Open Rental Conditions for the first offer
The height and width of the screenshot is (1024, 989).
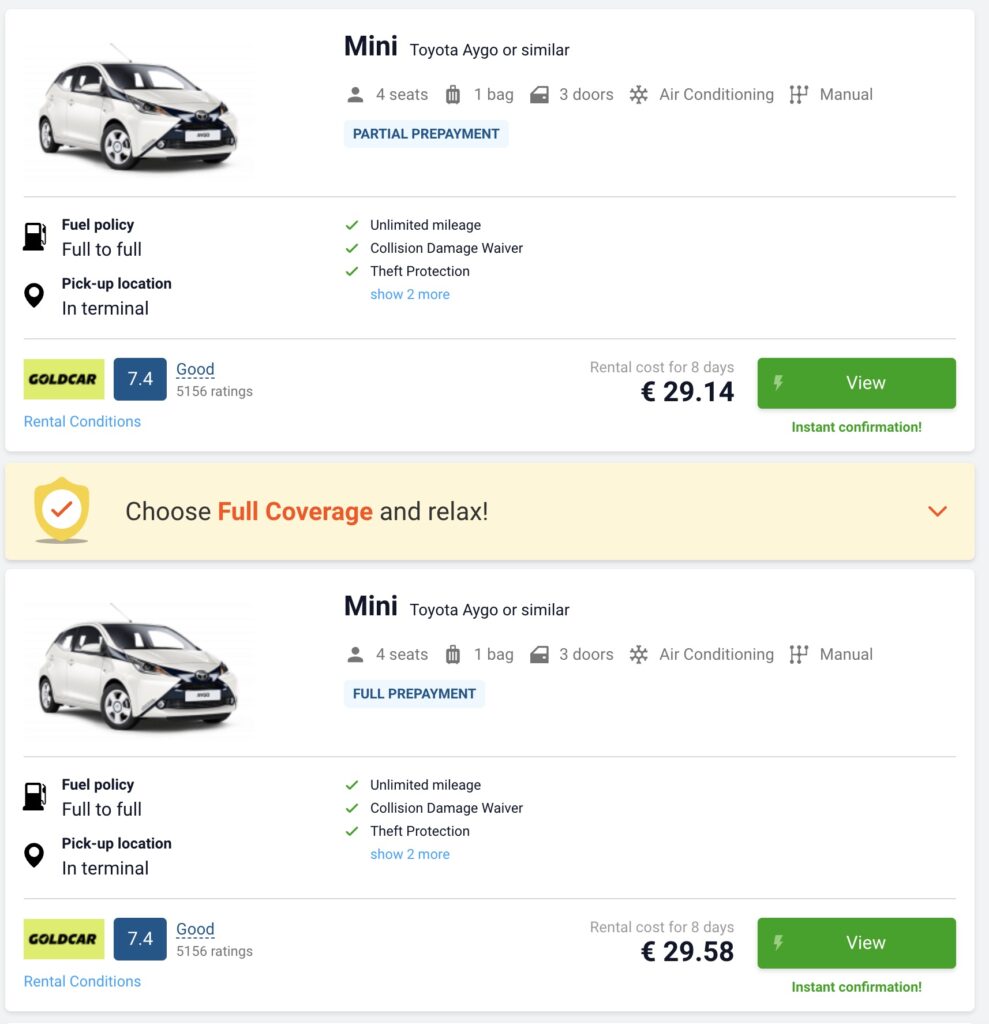click(81, 421)
